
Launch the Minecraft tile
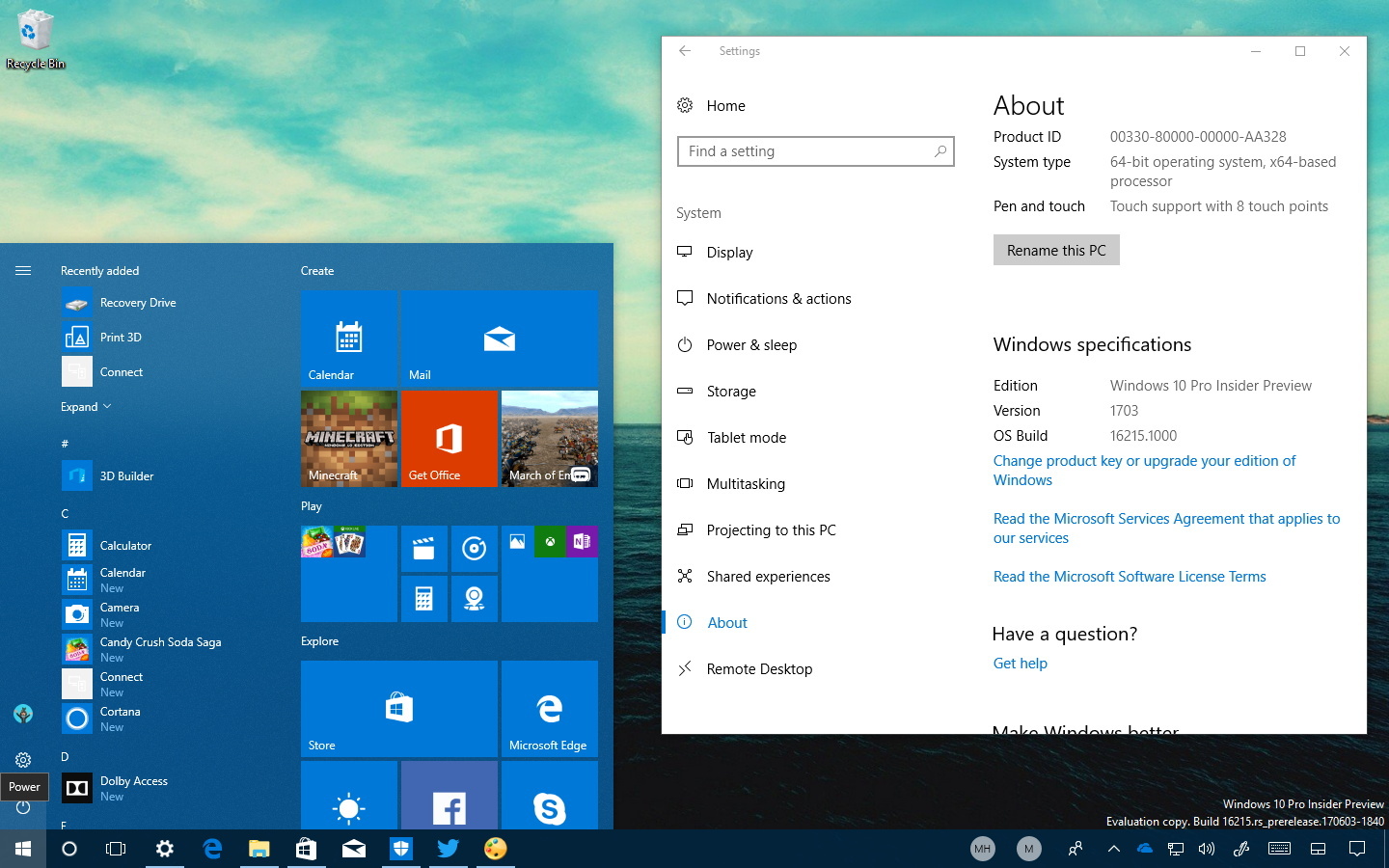pyautogui.click(x=349, y=439)
